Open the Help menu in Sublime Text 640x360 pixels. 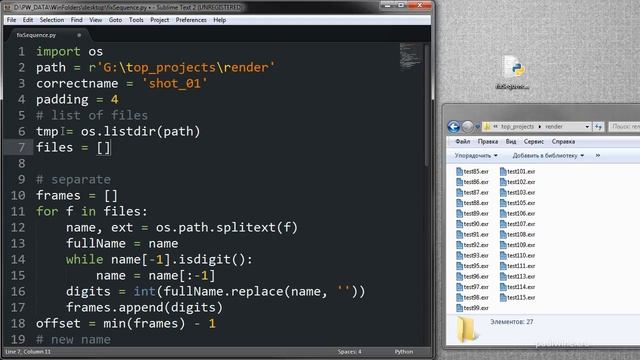point(220,20)
